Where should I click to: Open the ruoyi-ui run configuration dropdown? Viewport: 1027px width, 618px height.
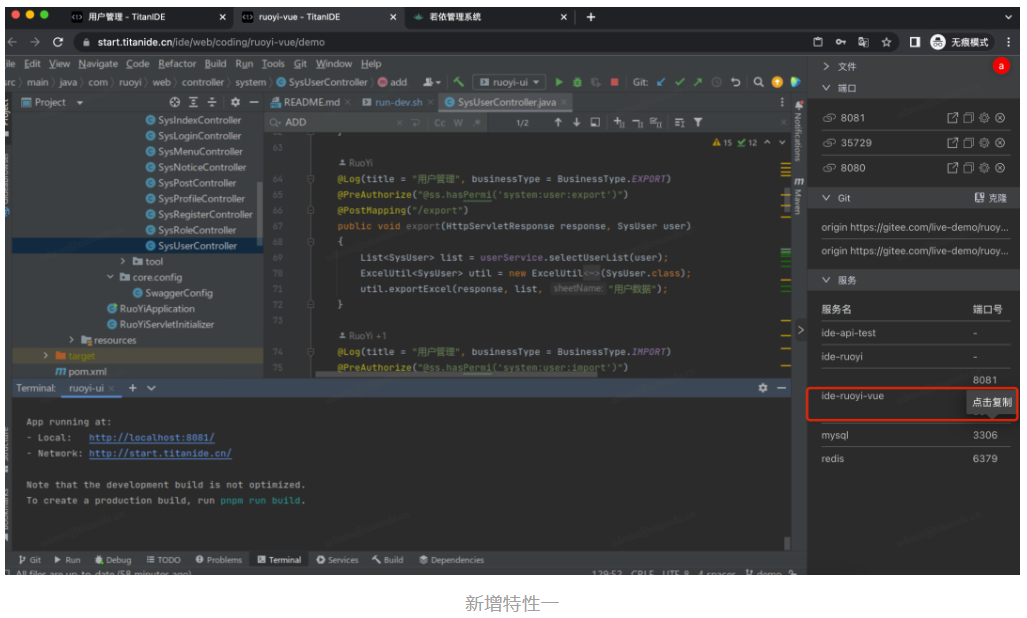[x=510, y=82]
